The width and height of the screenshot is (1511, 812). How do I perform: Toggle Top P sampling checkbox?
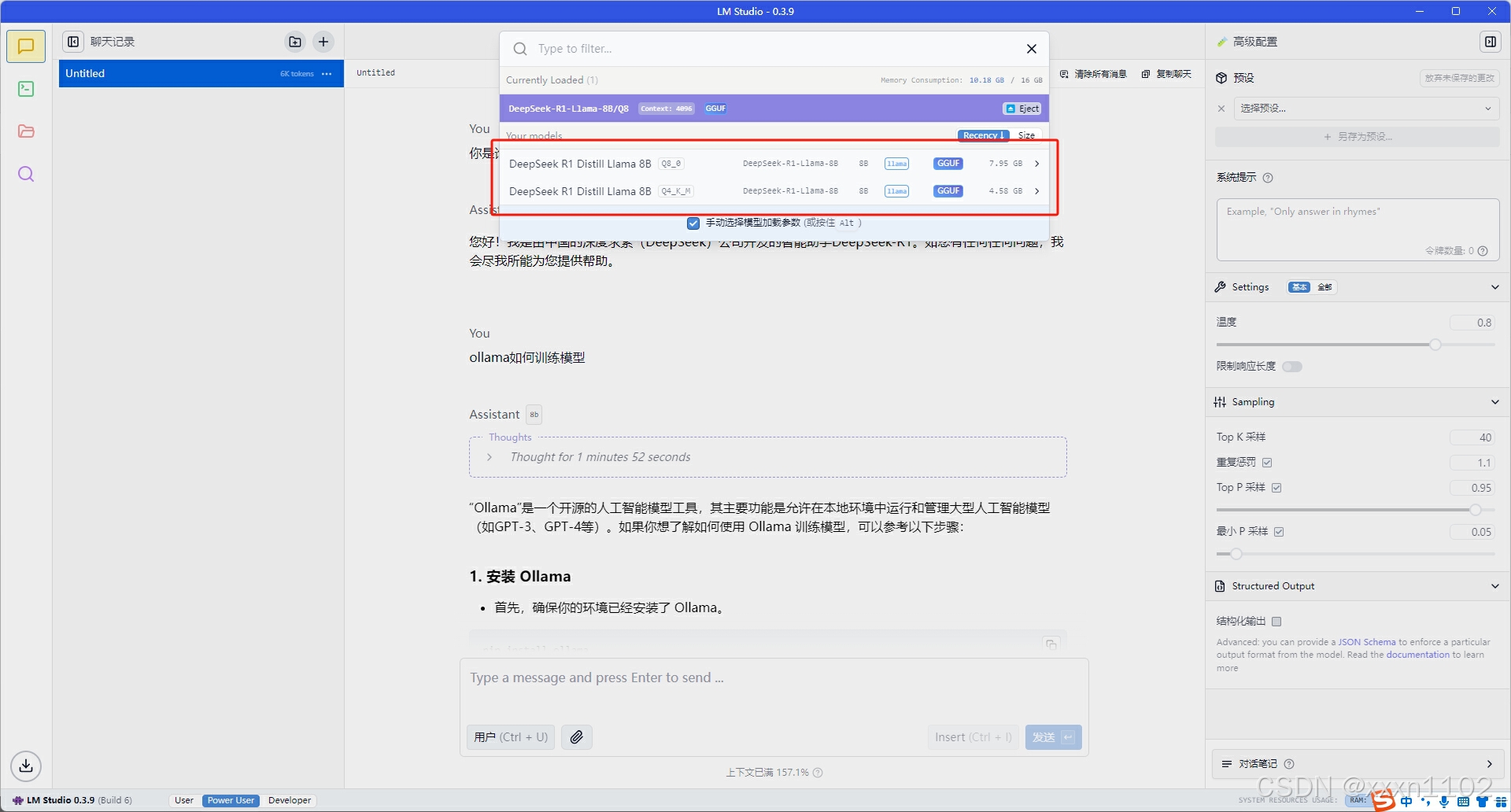click(1276, 488)
